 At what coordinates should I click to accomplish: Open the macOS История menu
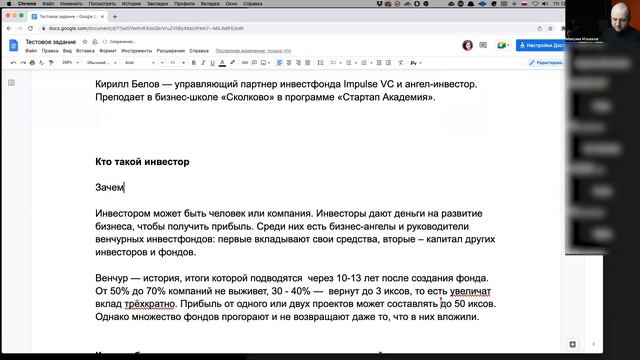point(131,4)
